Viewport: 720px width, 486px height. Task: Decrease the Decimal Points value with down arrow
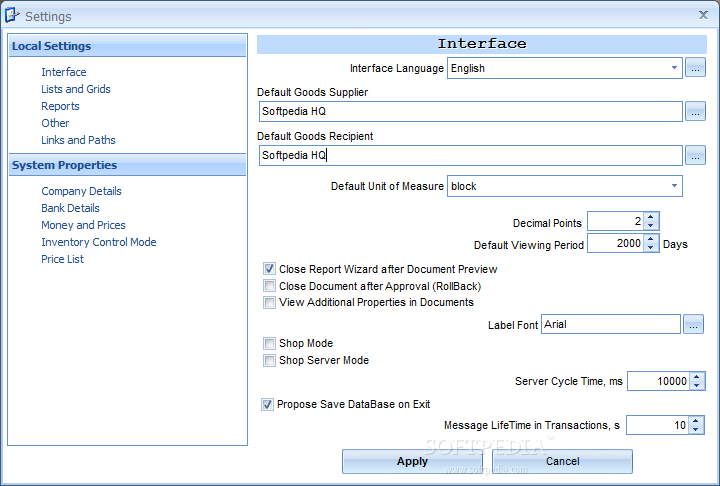click(651, 226)
